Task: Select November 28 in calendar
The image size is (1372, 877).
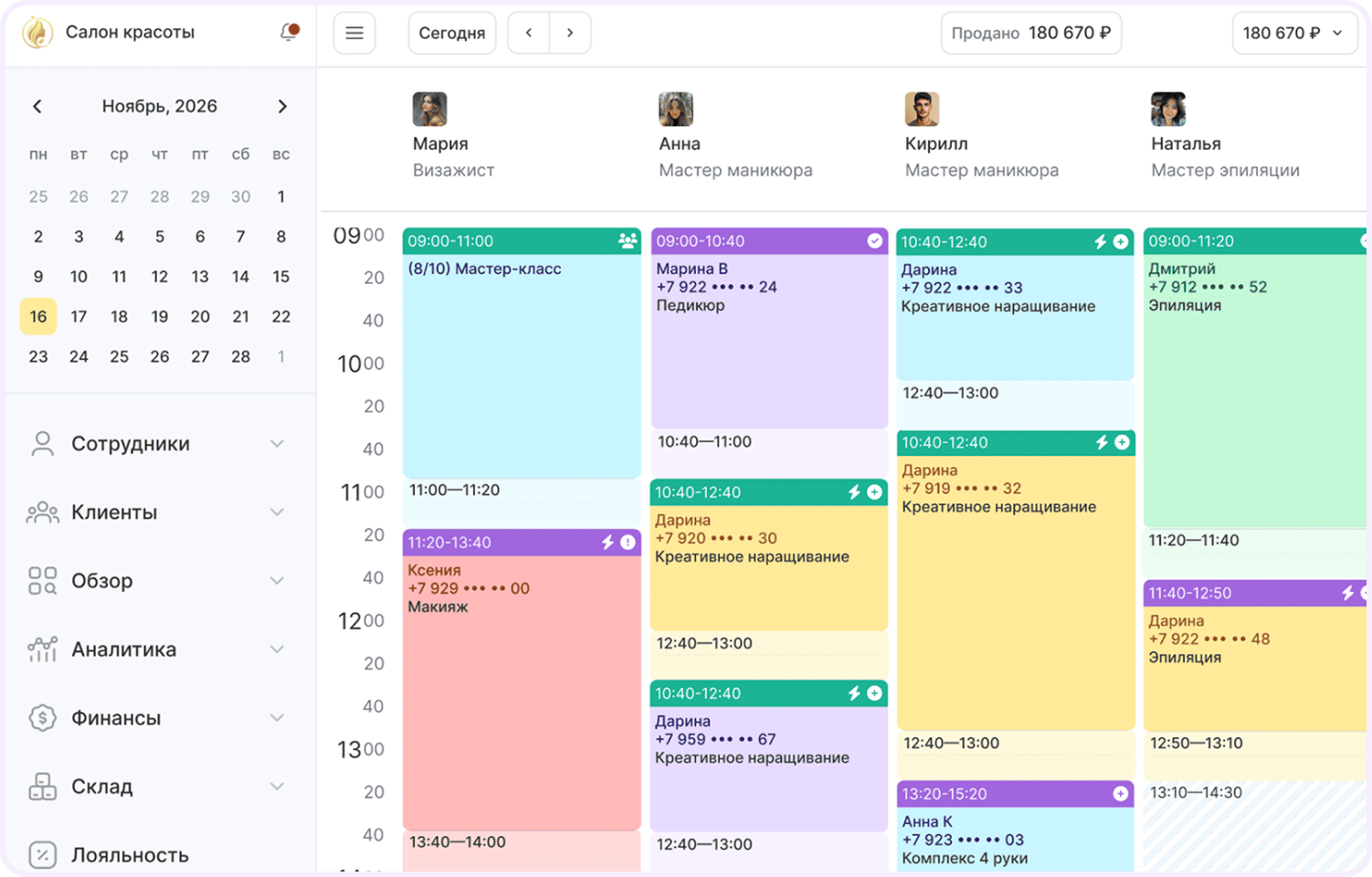Action: (240, 356)
